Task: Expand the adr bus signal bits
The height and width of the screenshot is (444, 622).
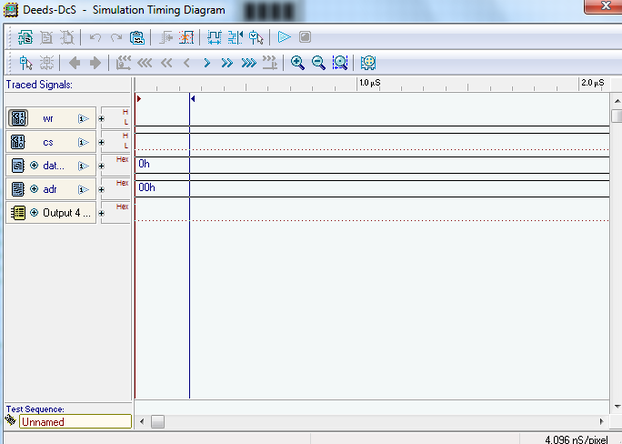Action: 34,189
